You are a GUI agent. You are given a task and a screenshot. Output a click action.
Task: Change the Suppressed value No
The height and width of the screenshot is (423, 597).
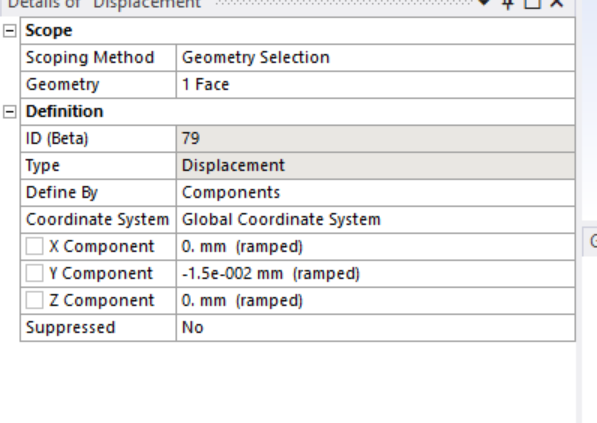(x=375, y=328)
